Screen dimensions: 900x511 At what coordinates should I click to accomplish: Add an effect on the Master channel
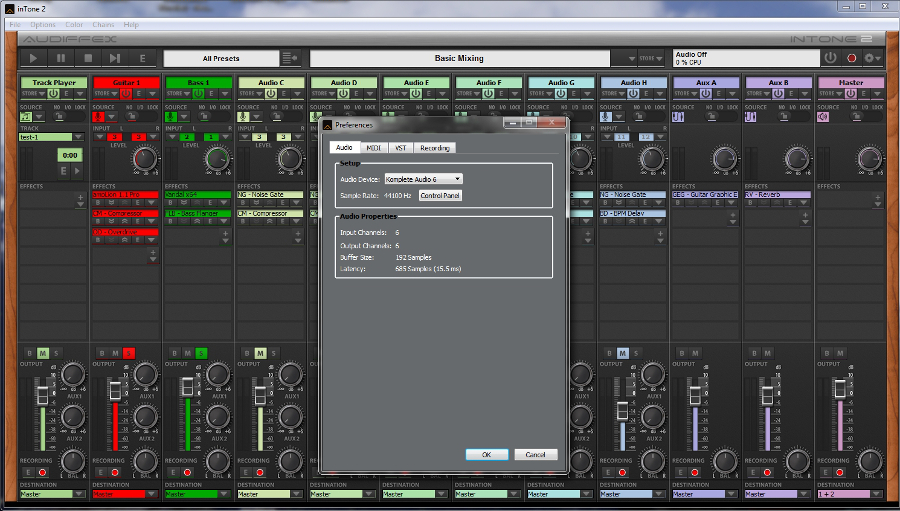click(877, 198)
